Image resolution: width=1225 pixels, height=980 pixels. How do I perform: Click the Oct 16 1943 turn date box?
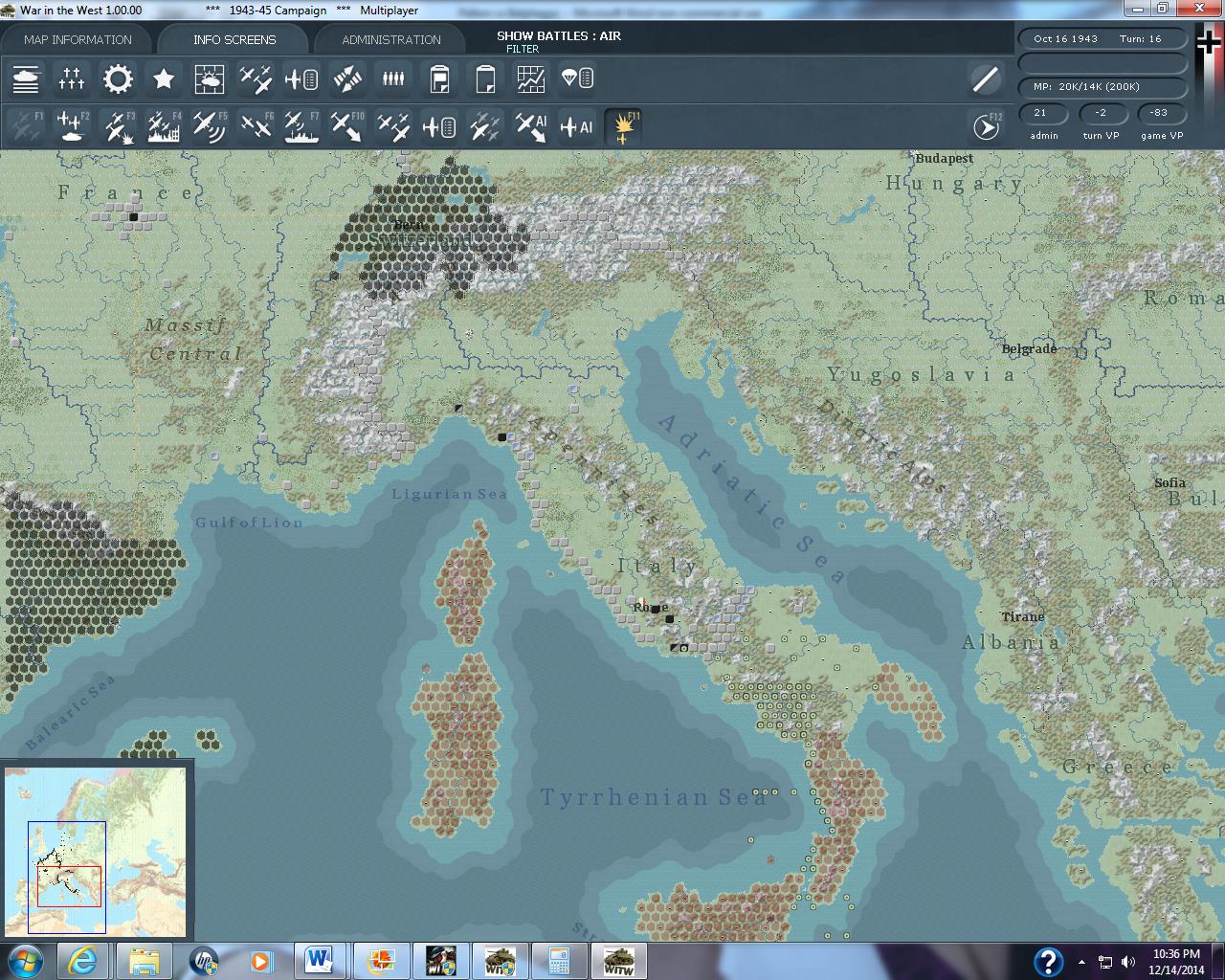tap(1103, 39)
